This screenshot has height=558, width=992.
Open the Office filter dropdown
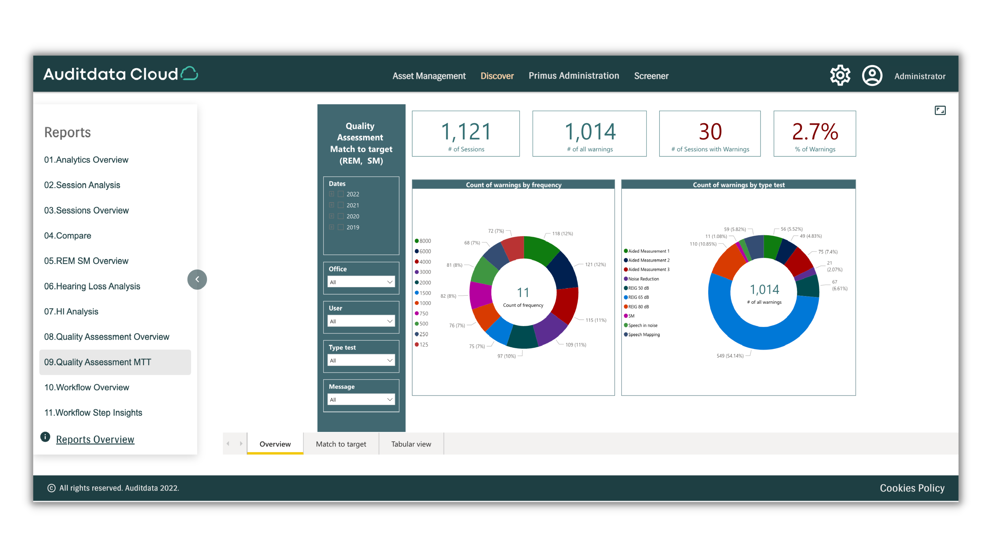[361, 282]
